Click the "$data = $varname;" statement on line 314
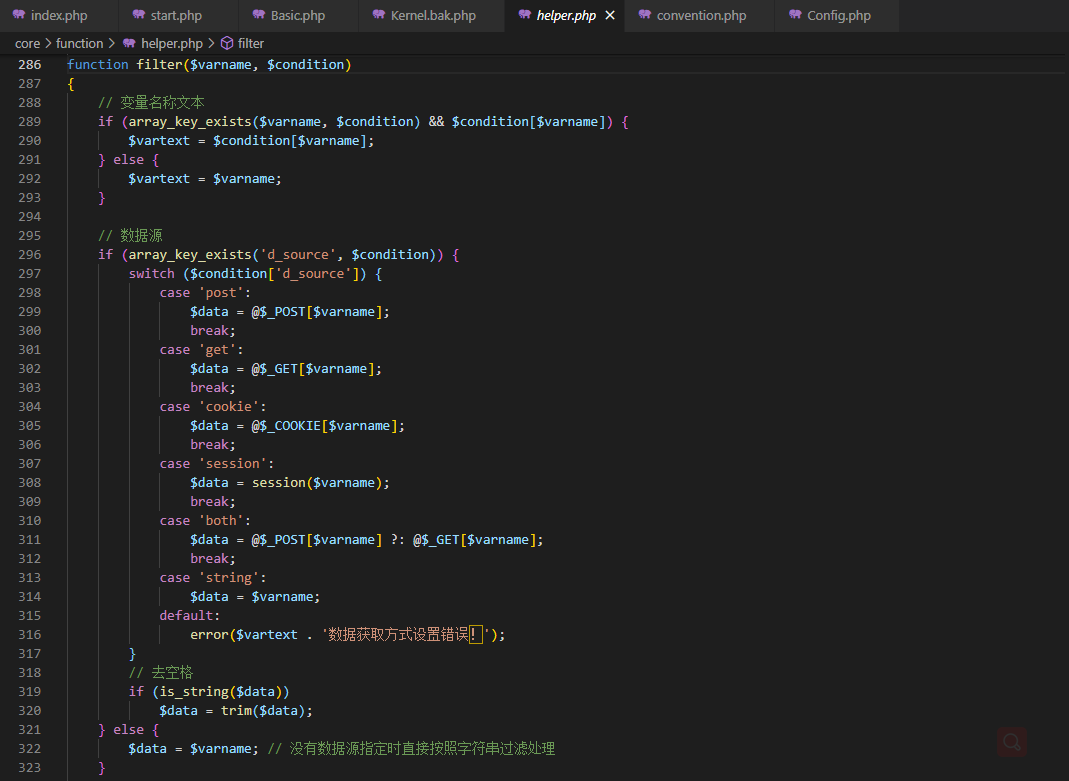 [x=255, y=597]
